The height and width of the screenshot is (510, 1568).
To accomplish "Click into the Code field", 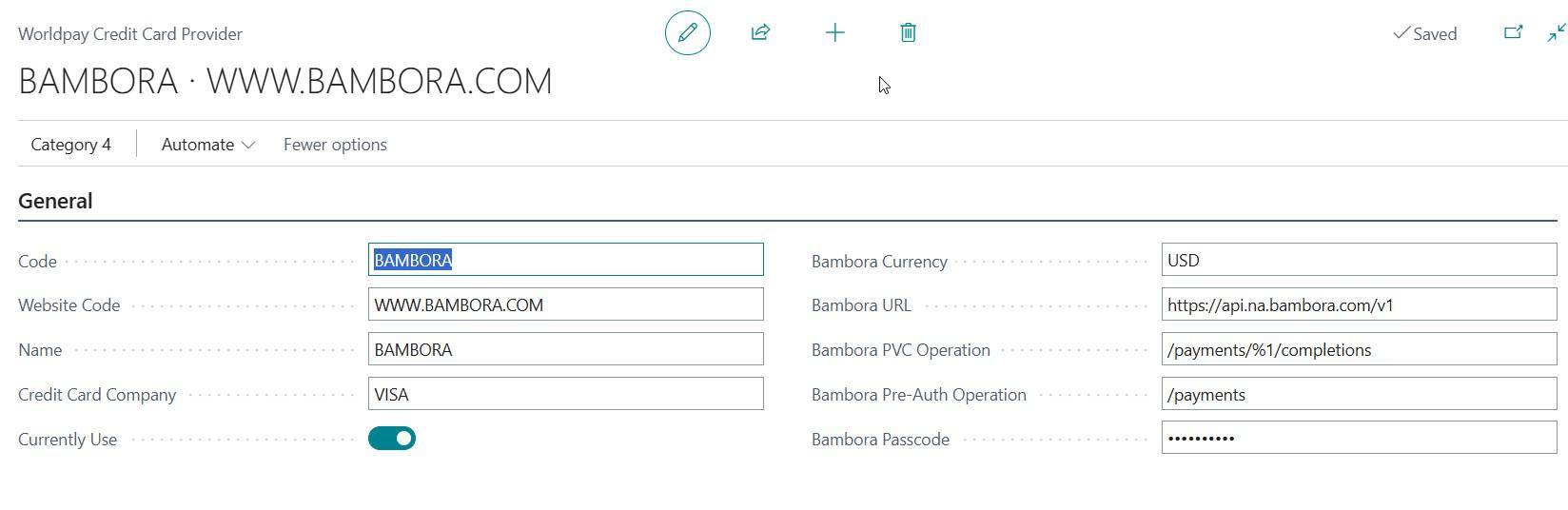I will 565,260.
